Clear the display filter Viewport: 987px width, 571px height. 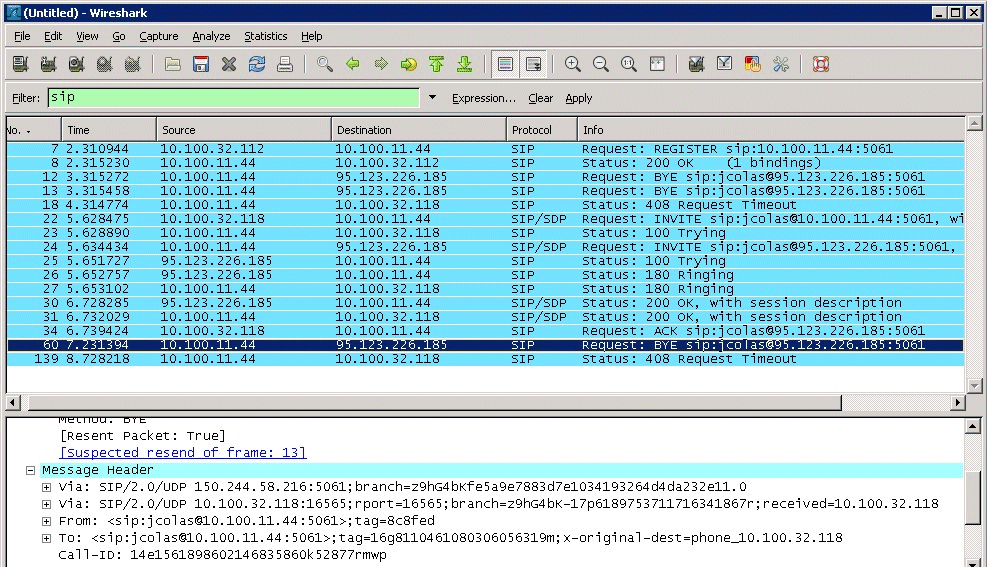coord(540,98)
